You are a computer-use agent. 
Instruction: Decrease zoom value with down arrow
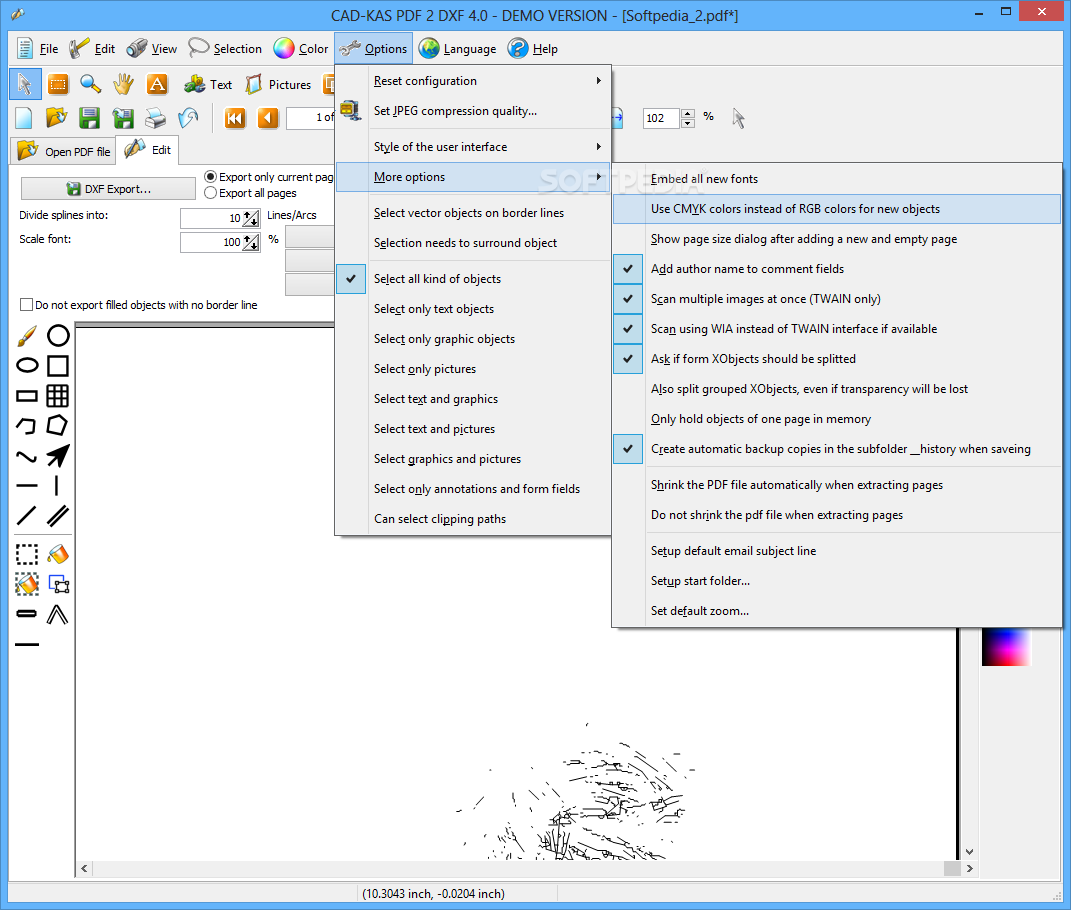coord(688,124)
